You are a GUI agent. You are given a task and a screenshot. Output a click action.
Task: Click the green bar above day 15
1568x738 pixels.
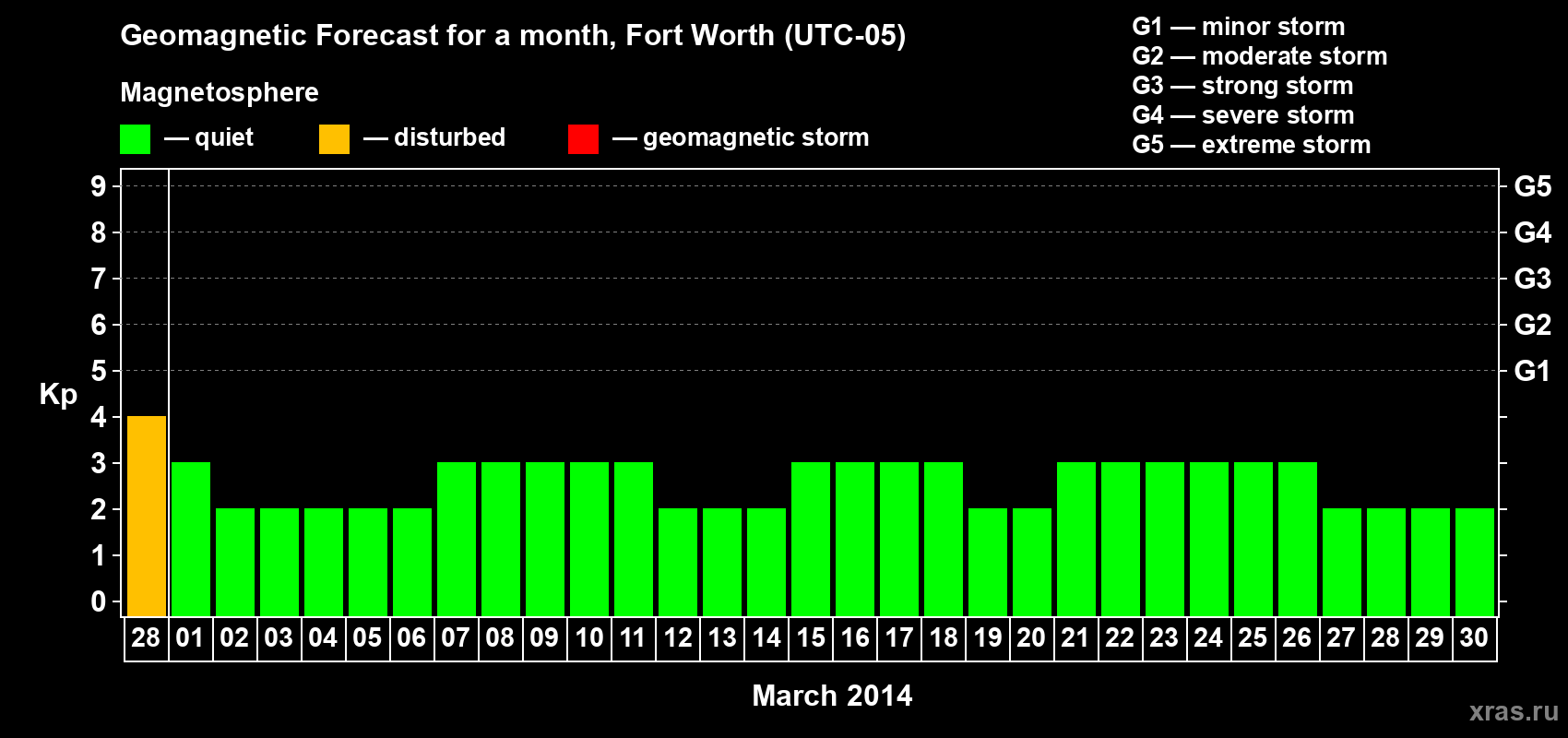pyautogui.click(x=811, y=539)
